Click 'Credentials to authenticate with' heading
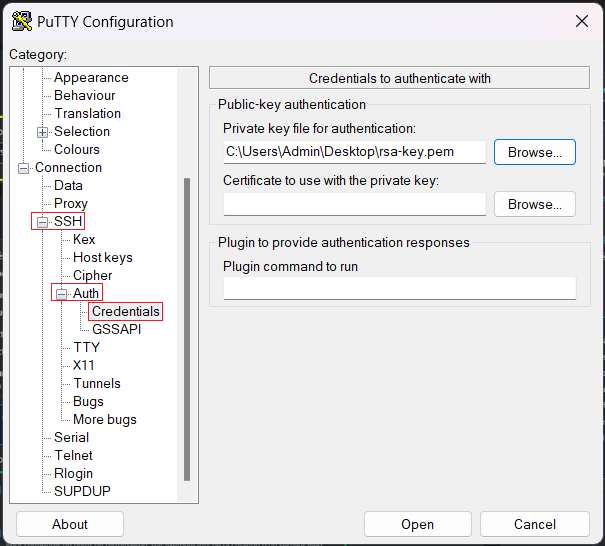 point(400,78)
